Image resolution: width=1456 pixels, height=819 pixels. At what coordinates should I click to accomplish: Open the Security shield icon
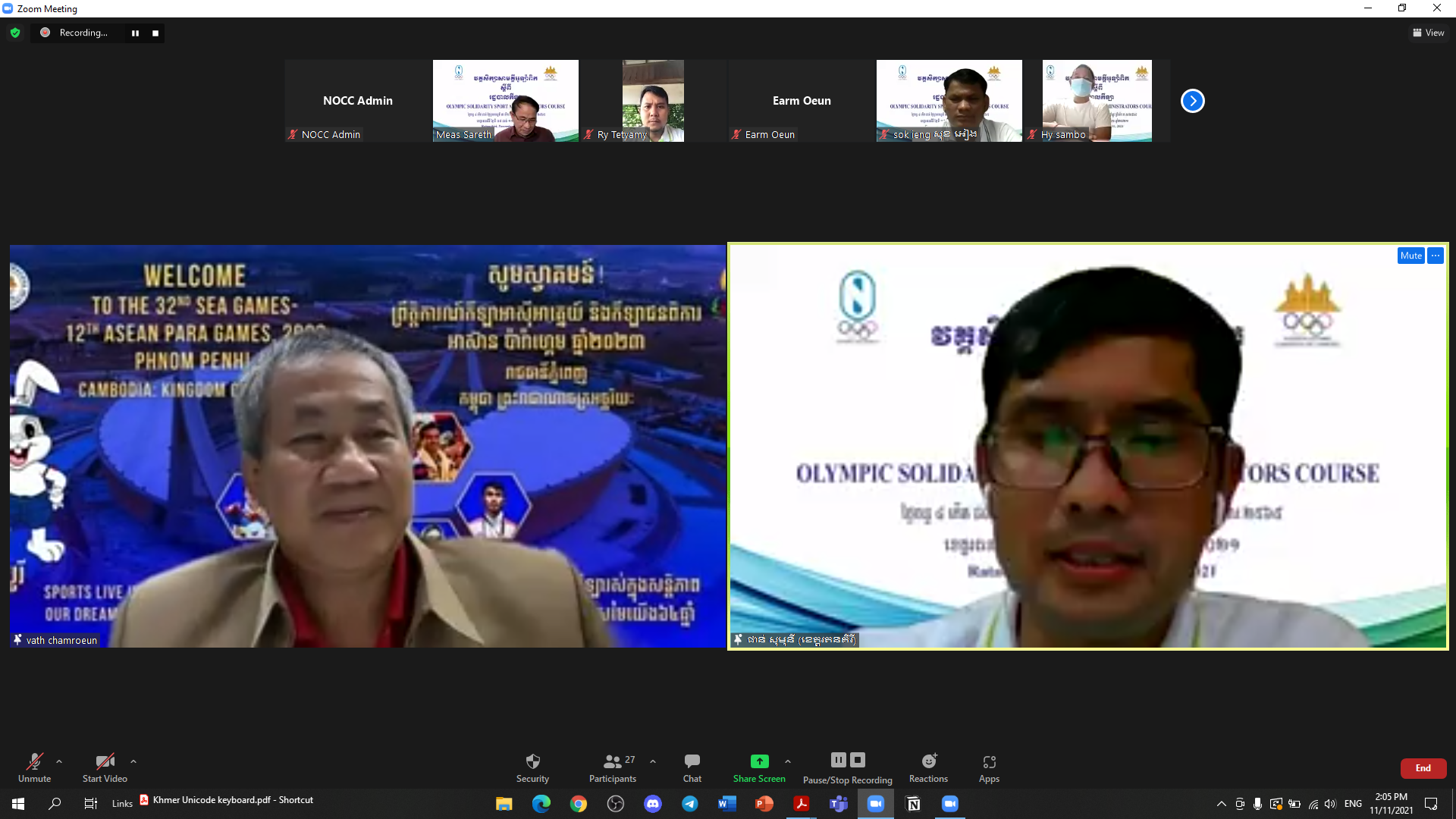(532, 761)
